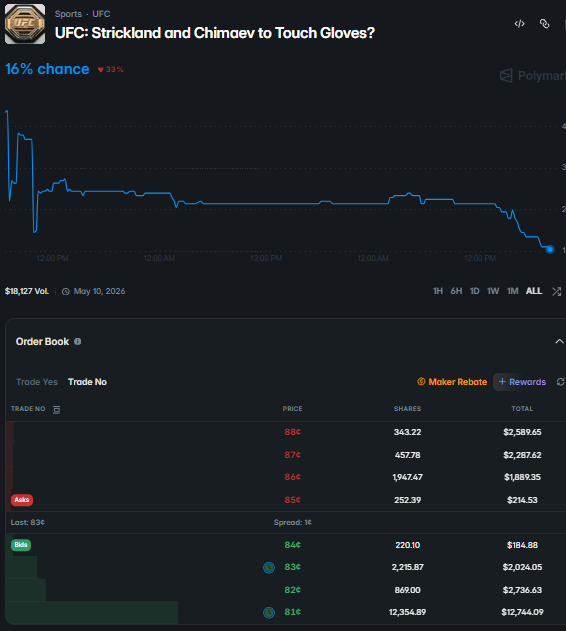Click the clock icon beside May 10, 2026
This screenshot has height=631, width=566.
[66, 291]
